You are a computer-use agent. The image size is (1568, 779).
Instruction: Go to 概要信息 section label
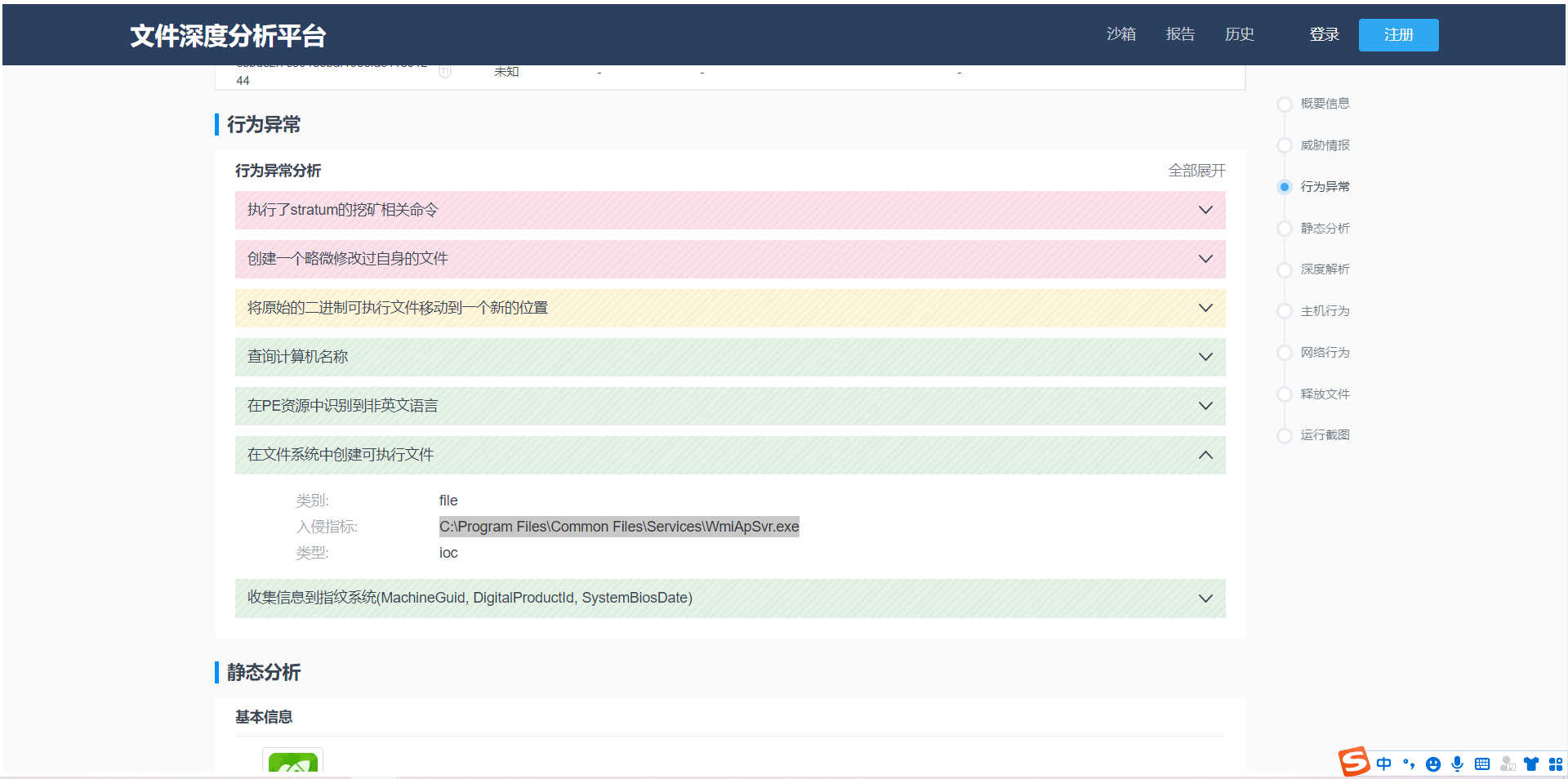tap(1325, 104)
